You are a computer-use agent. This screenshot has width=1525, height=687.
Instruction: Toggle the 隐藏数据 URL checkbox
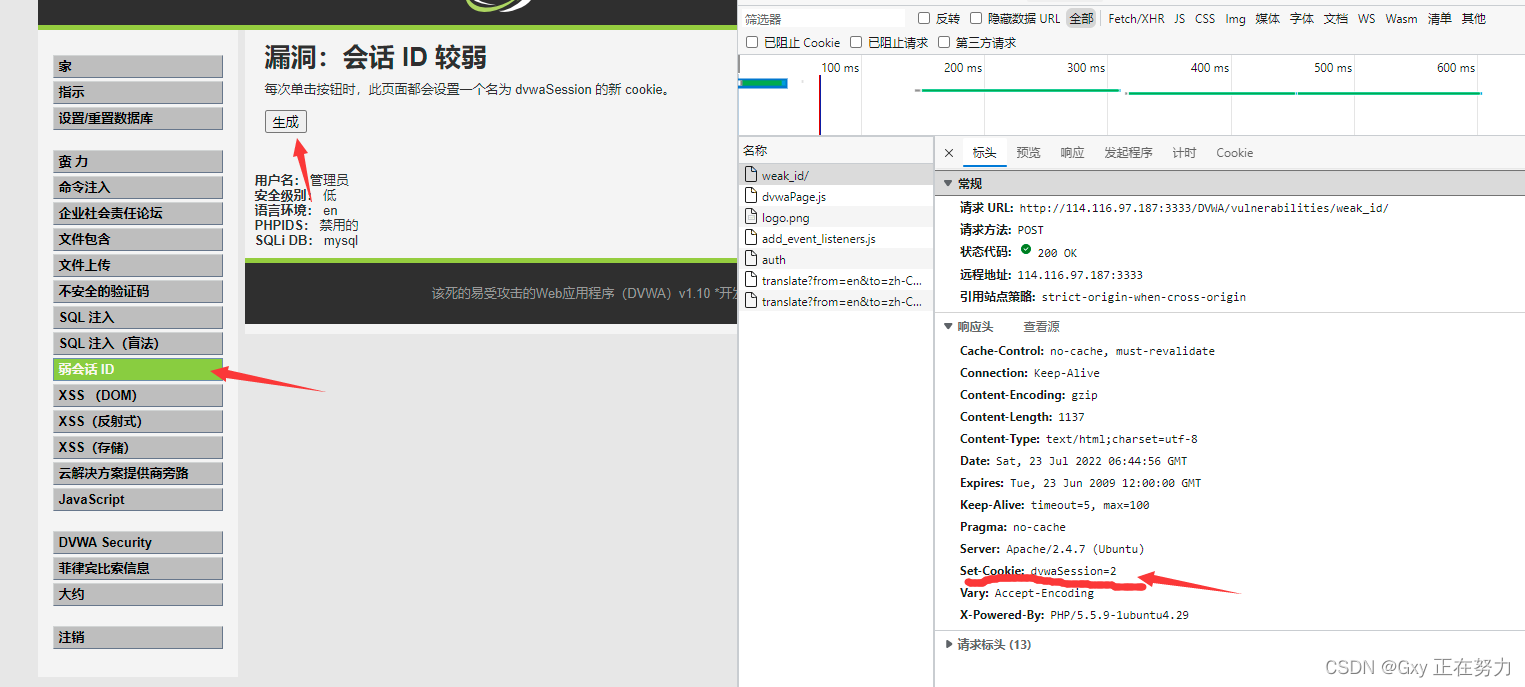point(976,18)
